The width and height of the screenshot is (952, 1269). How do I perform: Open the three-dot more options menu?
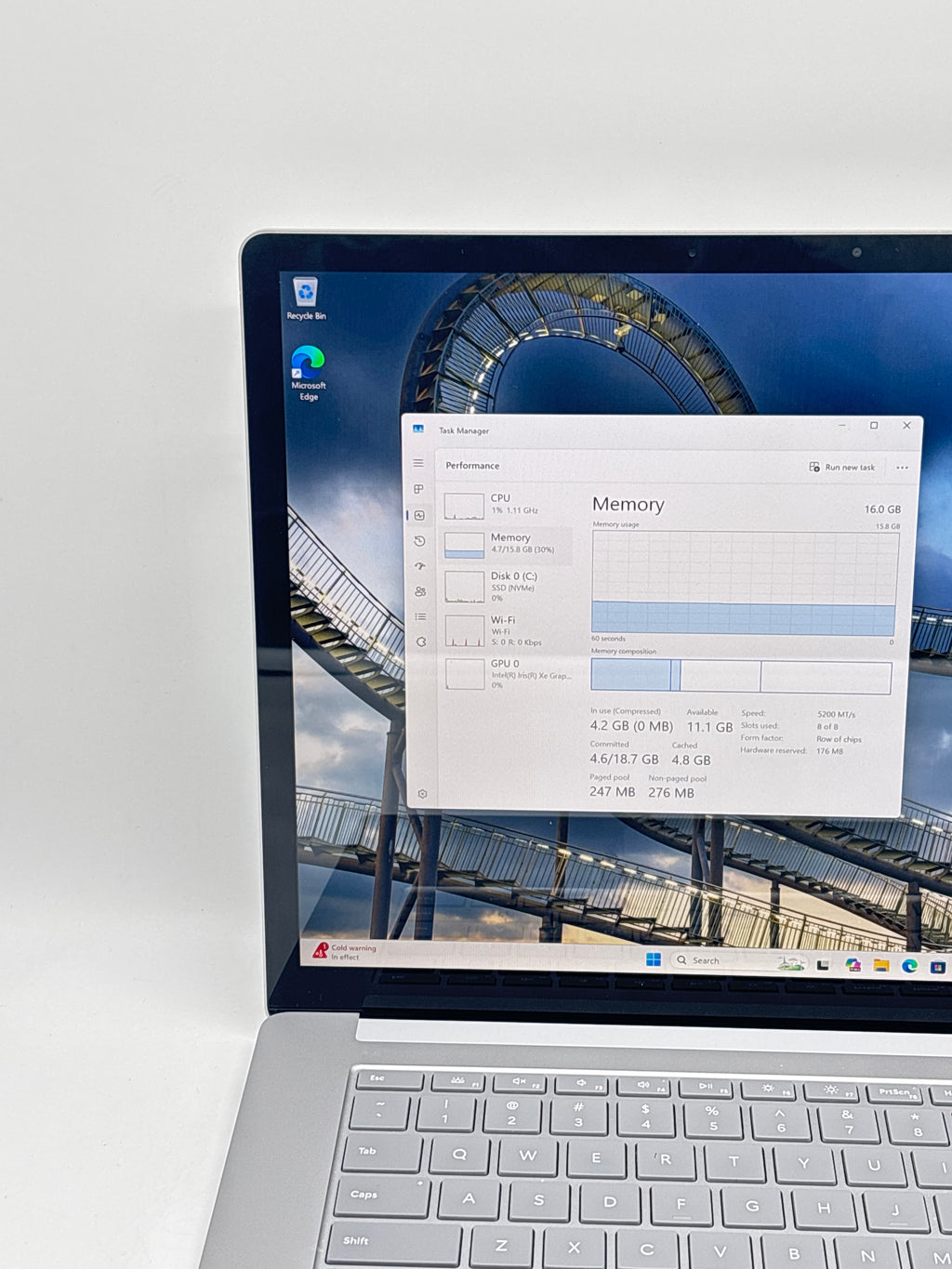click(902, 468)
